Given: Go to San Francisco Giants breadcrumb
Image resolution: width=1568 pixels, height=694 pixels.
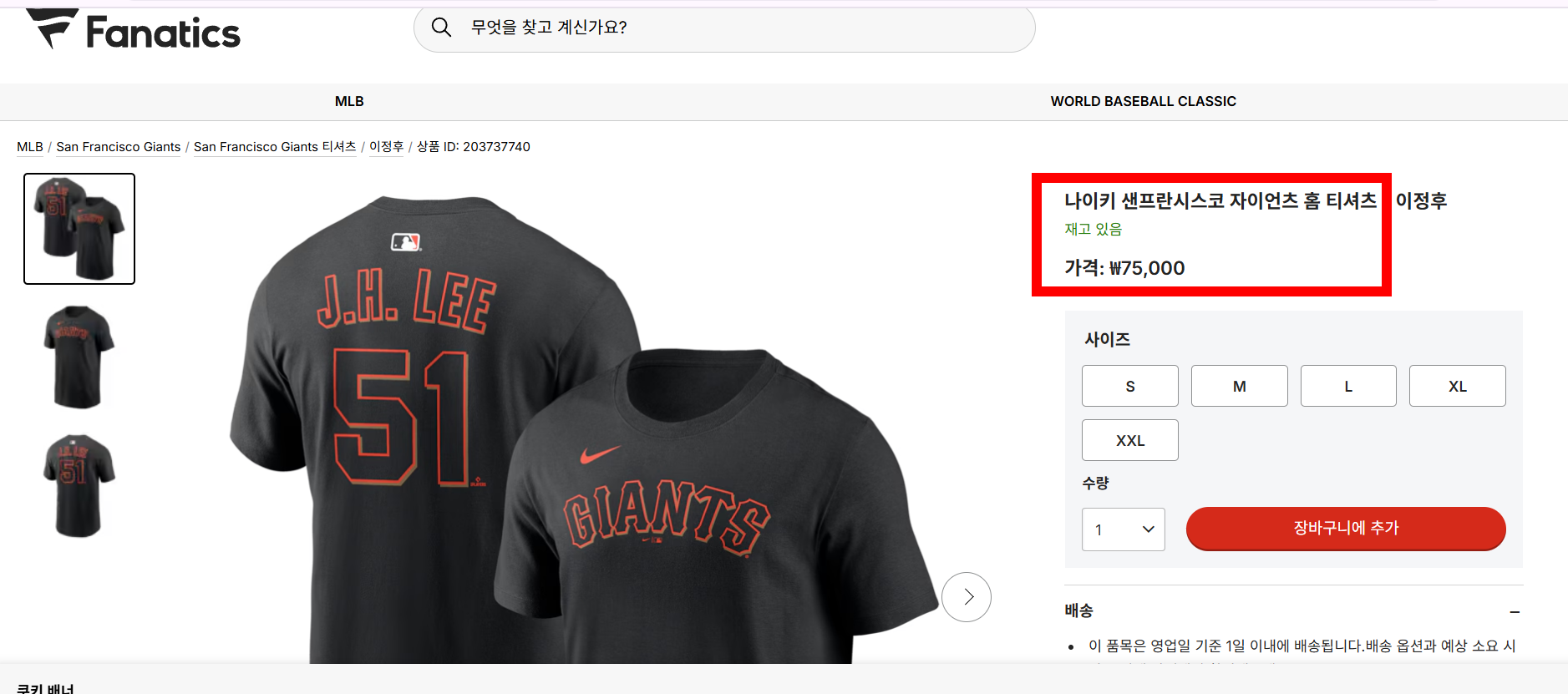Looking at the screenshot, I should point(119,147).
